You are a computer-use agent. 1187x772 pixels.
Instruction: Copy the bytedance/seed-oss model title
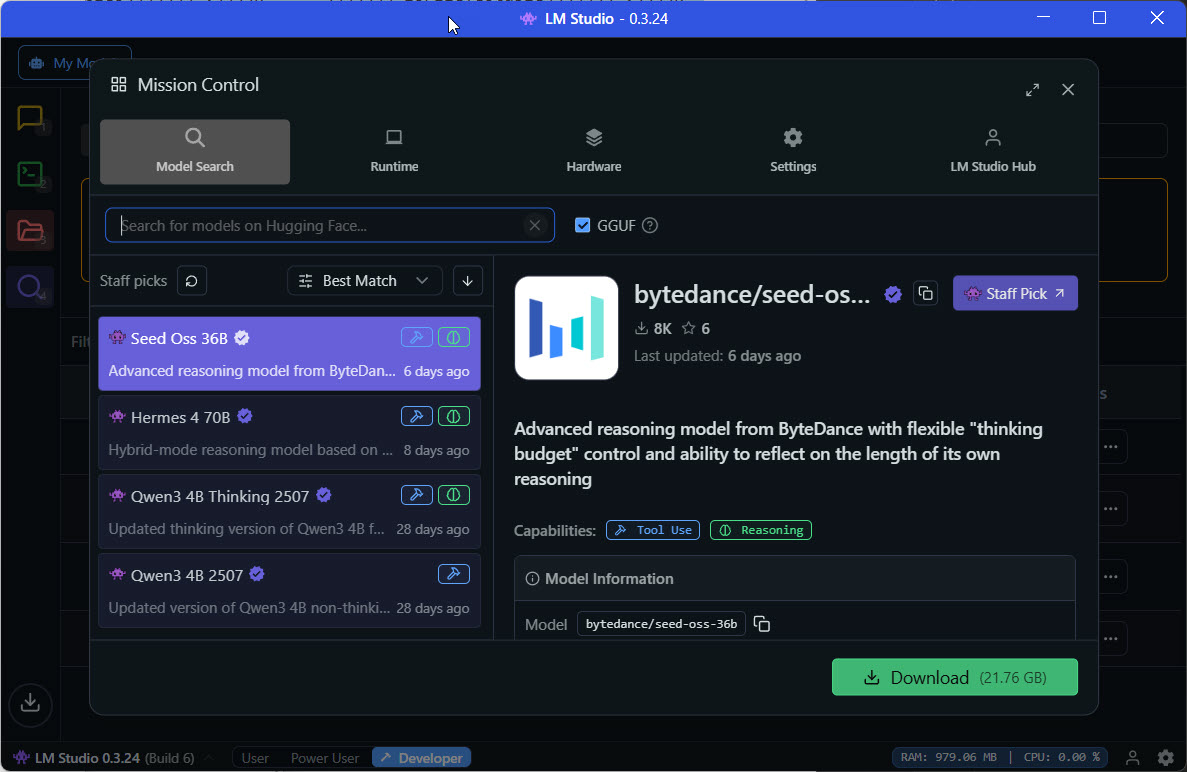pos(925,294)
